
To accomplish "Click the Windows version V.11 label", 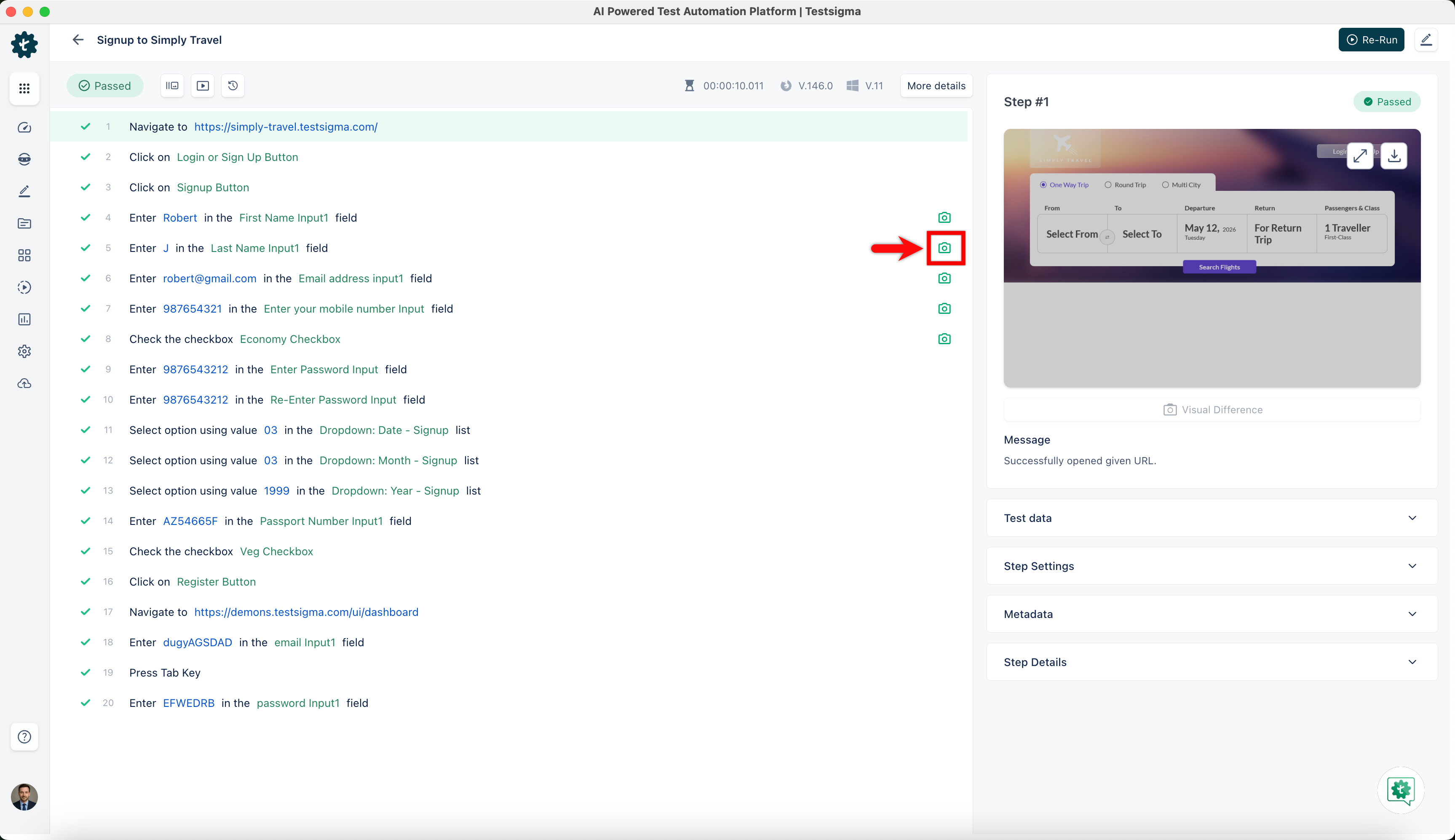I will coord(874,86).
